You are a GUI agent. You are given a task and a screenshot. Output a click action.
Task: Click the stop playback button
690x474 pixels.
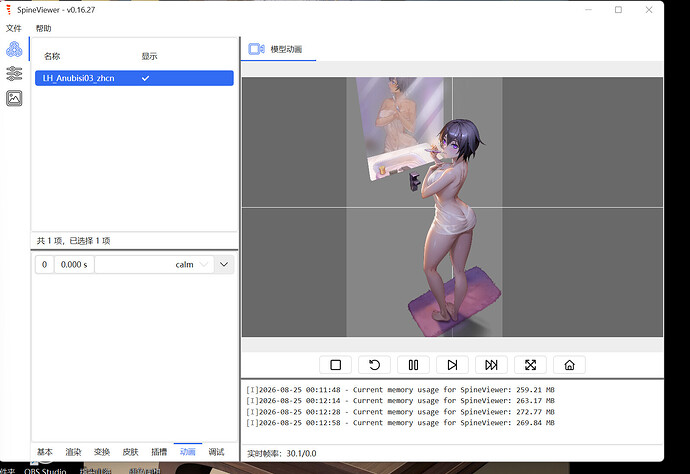pyautogui.click(x=335, y=365)
